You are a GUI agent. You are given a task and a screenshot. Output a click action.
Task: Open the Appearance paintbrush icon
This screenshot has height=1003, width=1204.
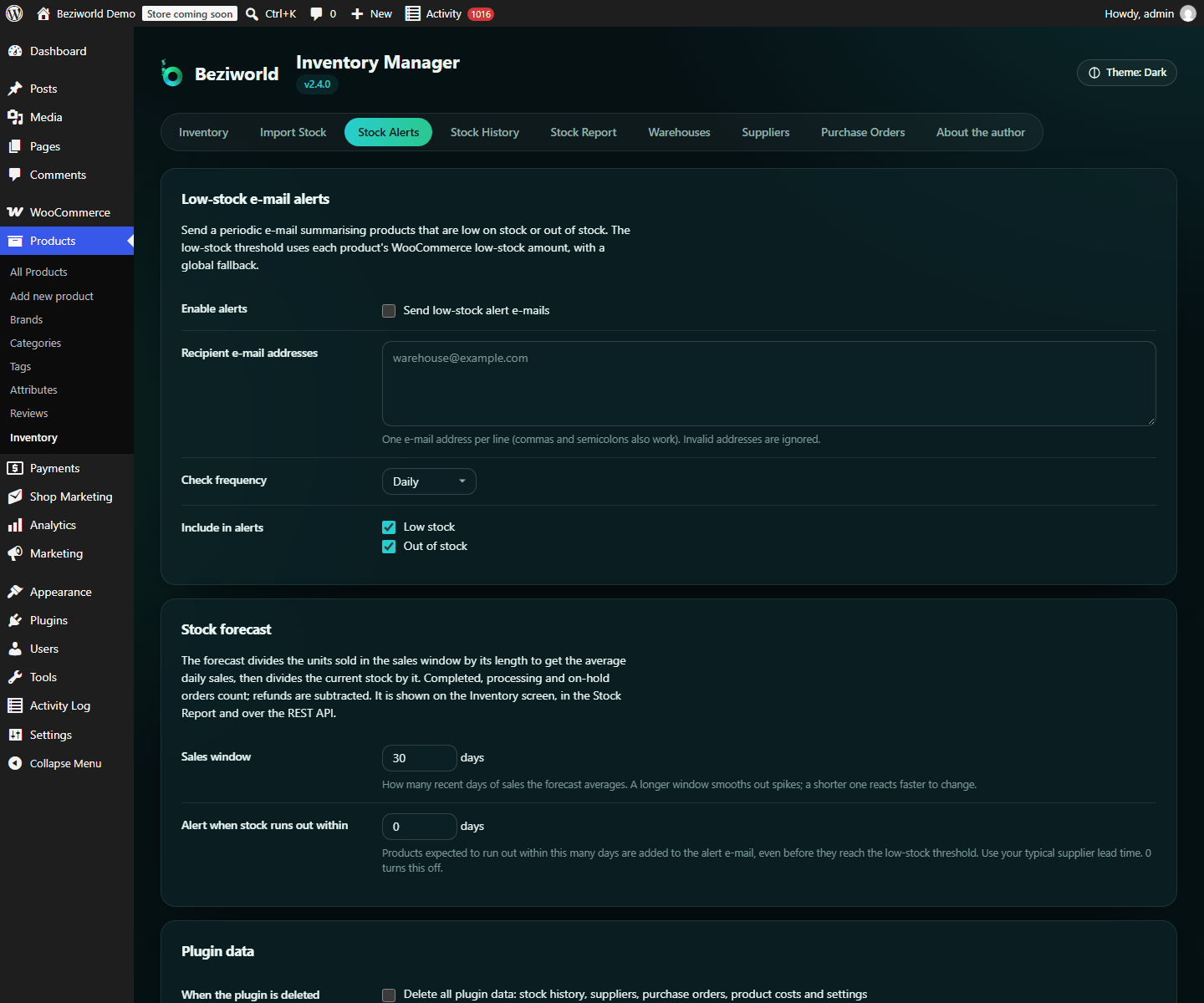15,592
